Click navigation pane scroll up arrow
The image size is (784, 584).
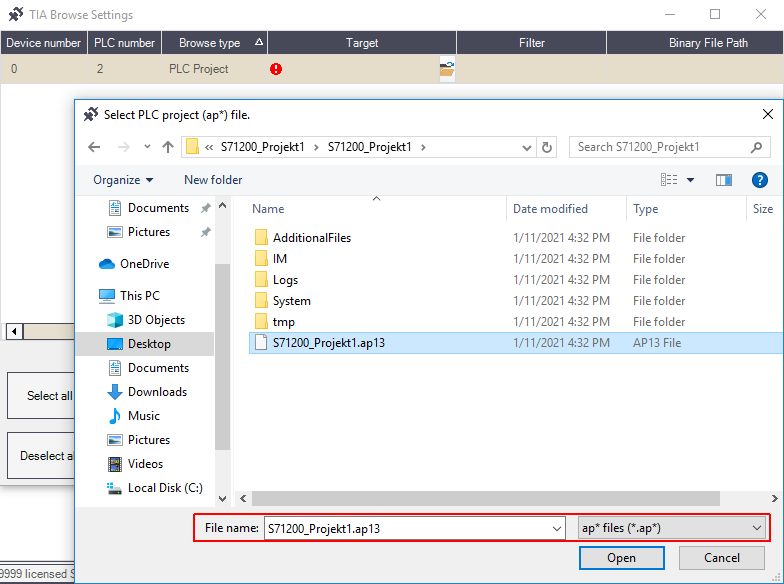pos(222,206)
